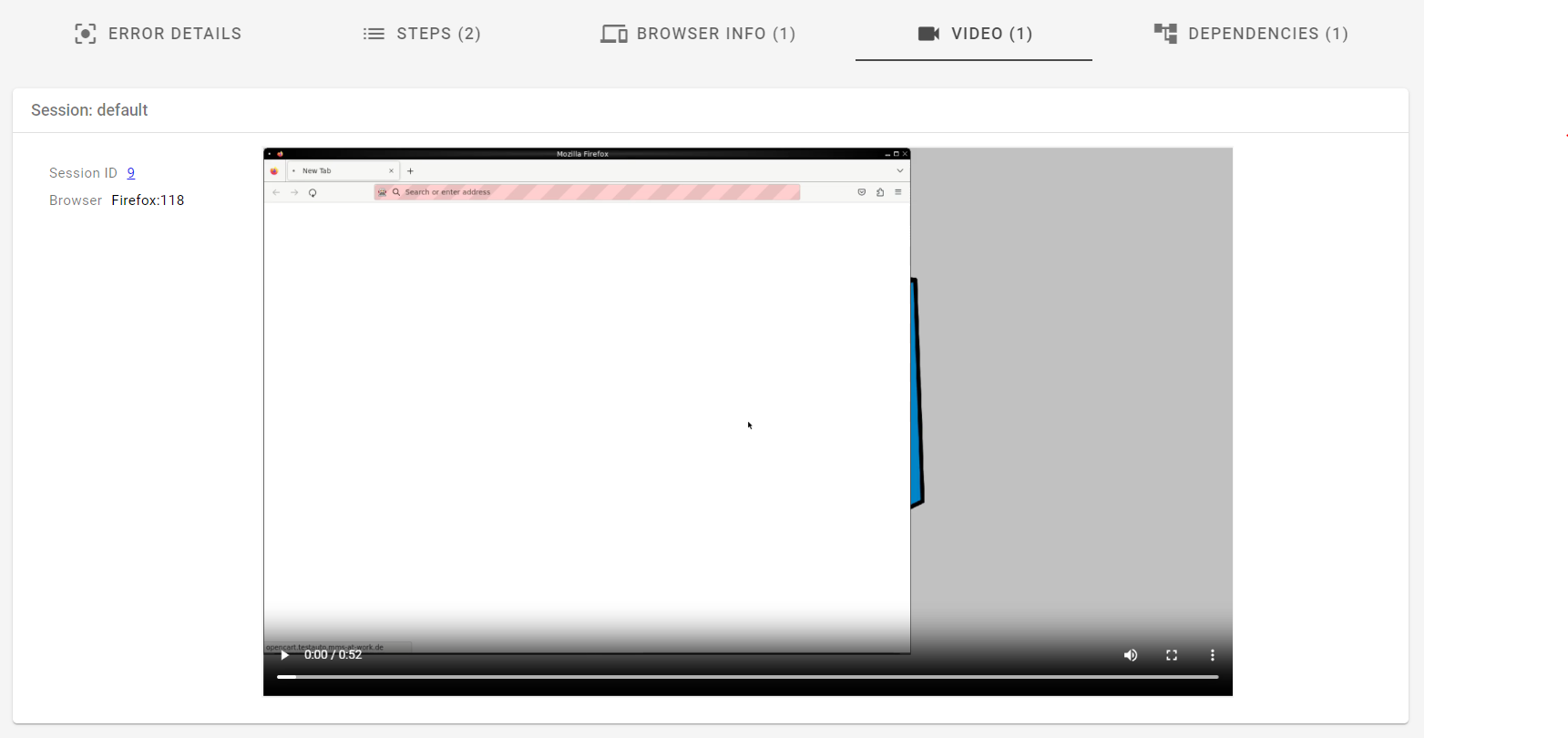Open Session ID 9 link

pos(131,173)
